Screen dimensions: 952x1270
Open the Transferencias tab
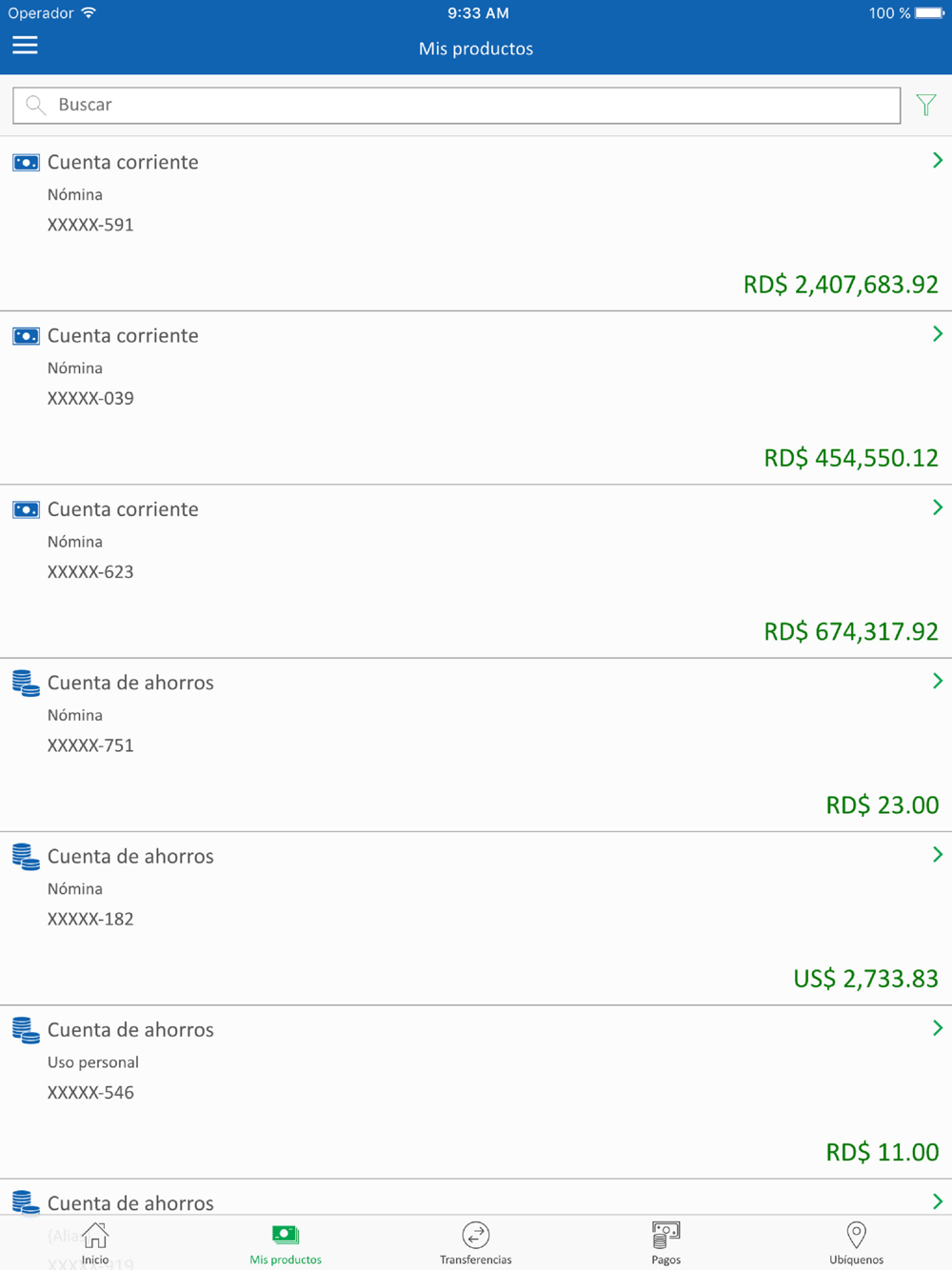click(476, 1242)
